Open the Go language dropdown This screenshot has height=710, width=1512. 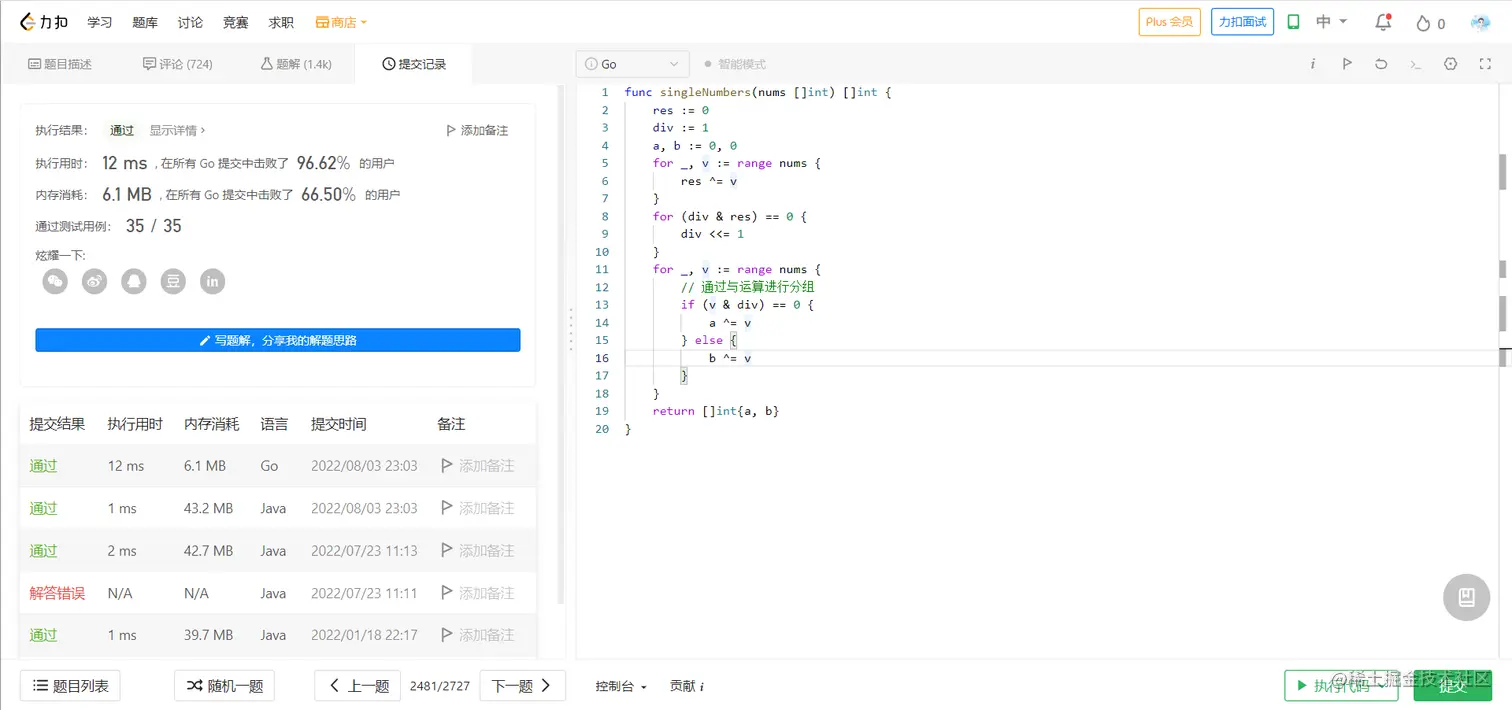tap(633, 64)
